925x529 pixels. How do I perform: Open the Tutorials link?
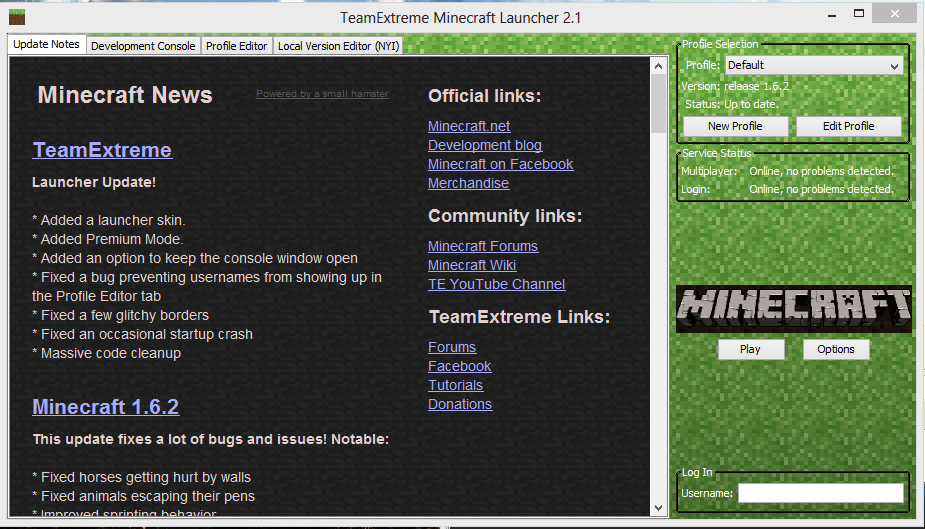click(455, 385)
